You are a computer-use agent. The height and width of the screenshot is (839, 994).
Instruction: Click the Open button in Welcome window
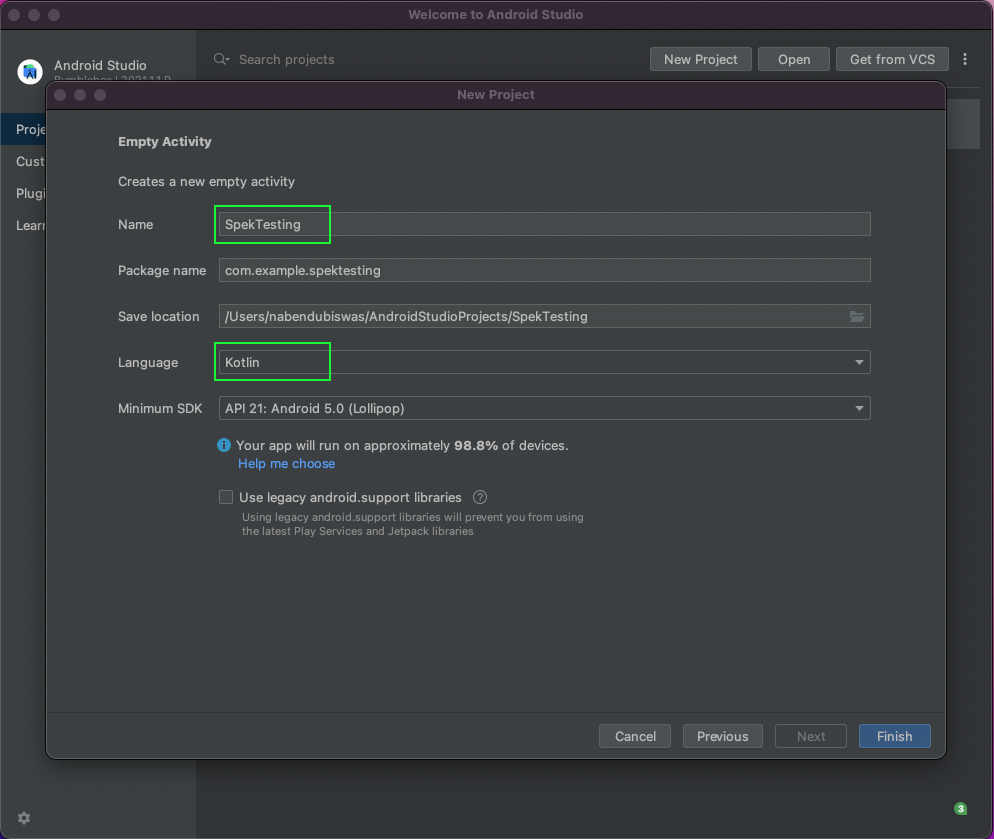coord(794,59)
